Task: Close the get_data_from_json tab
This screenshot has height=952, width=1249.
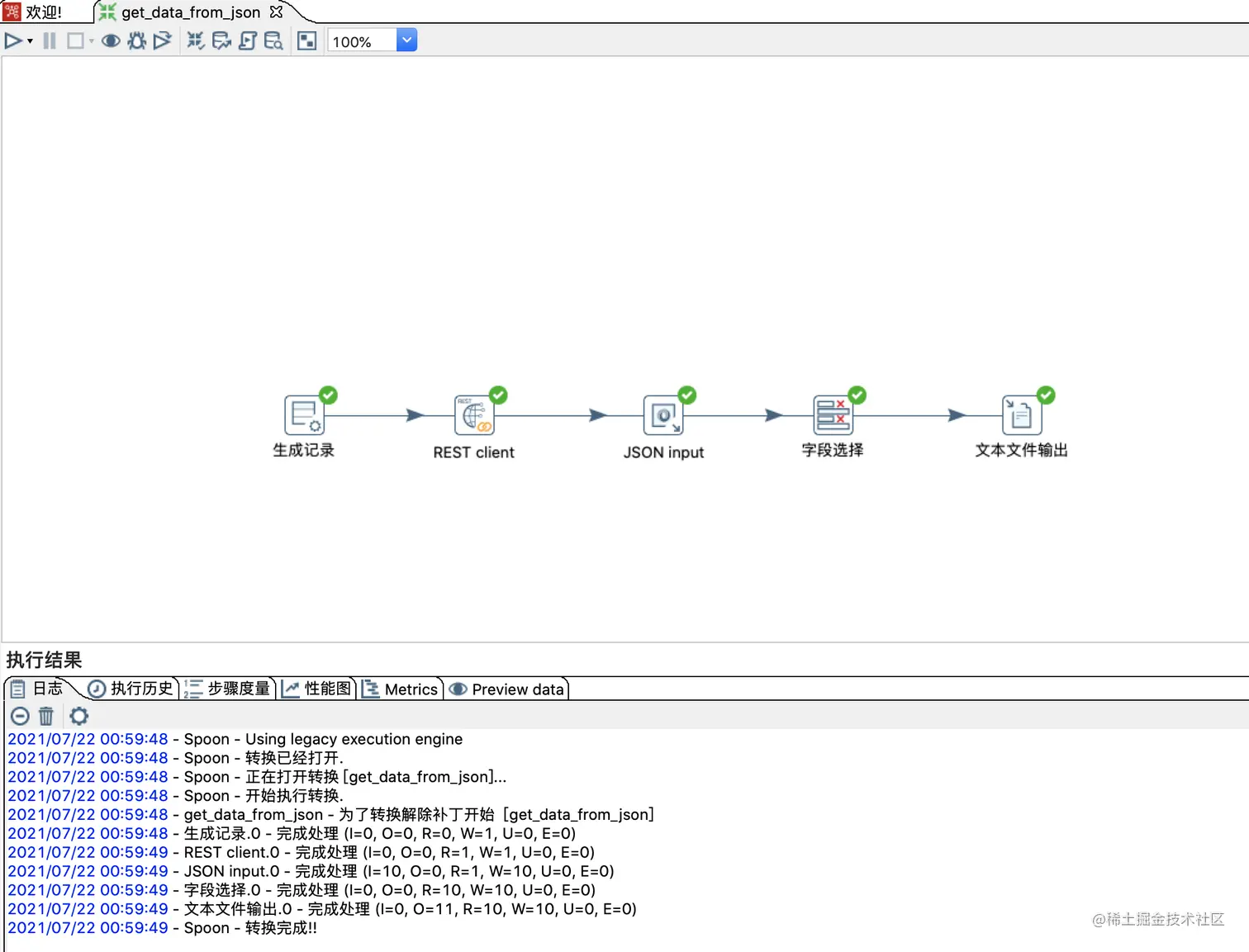Action: [x=276, y=12]
